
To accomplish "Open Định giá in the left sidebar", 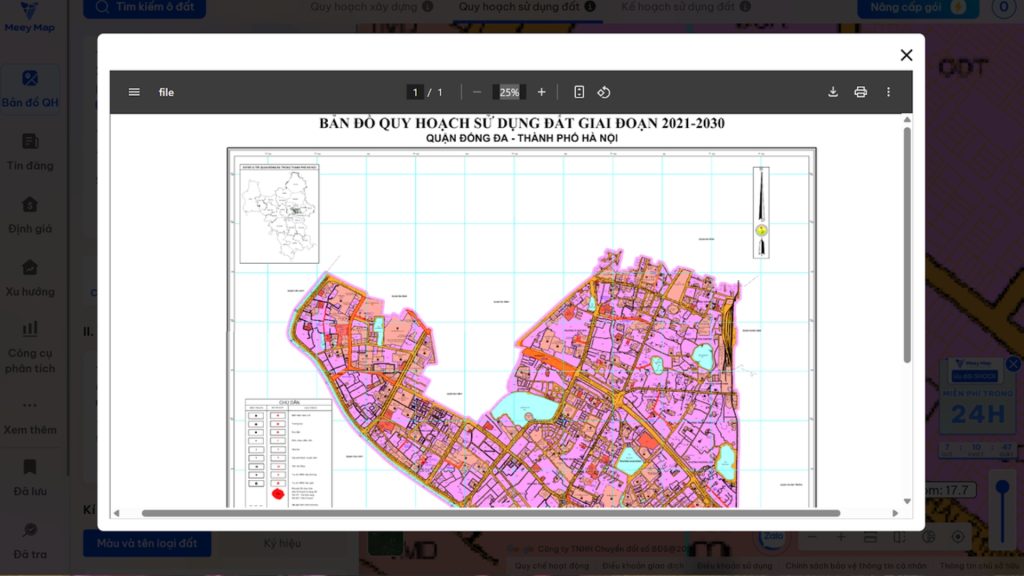I will (30, 214).
